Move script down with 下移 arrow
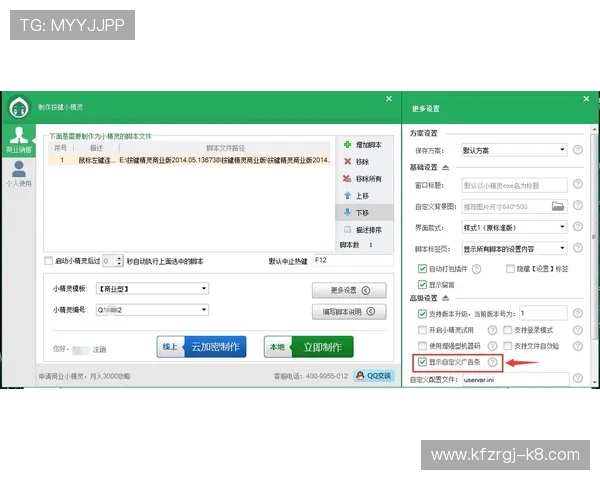This screenshot has height=480, width=600. coord(347,212)
